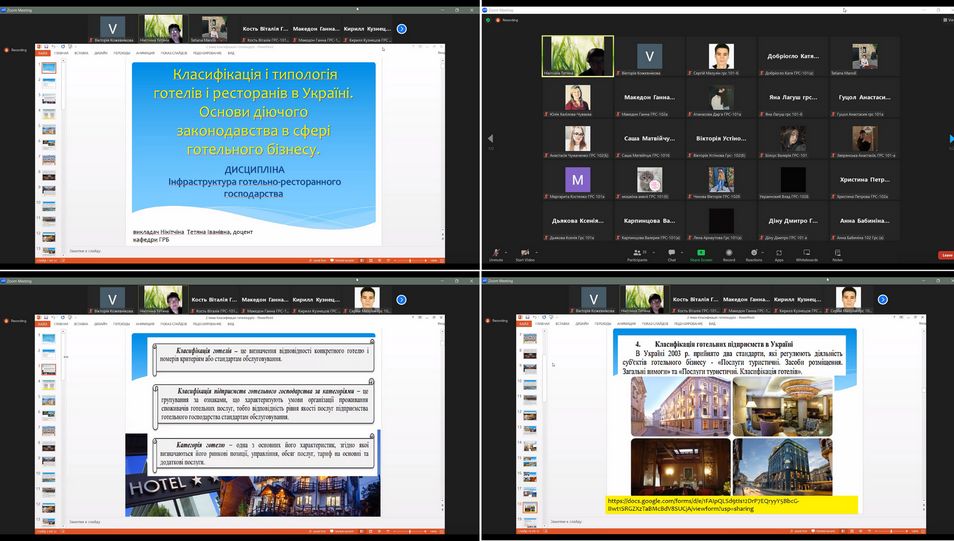Click 'Кирилл Кузнец...' tile in title-slide window strip
The image size is (954, 541).
coord(366,30)
